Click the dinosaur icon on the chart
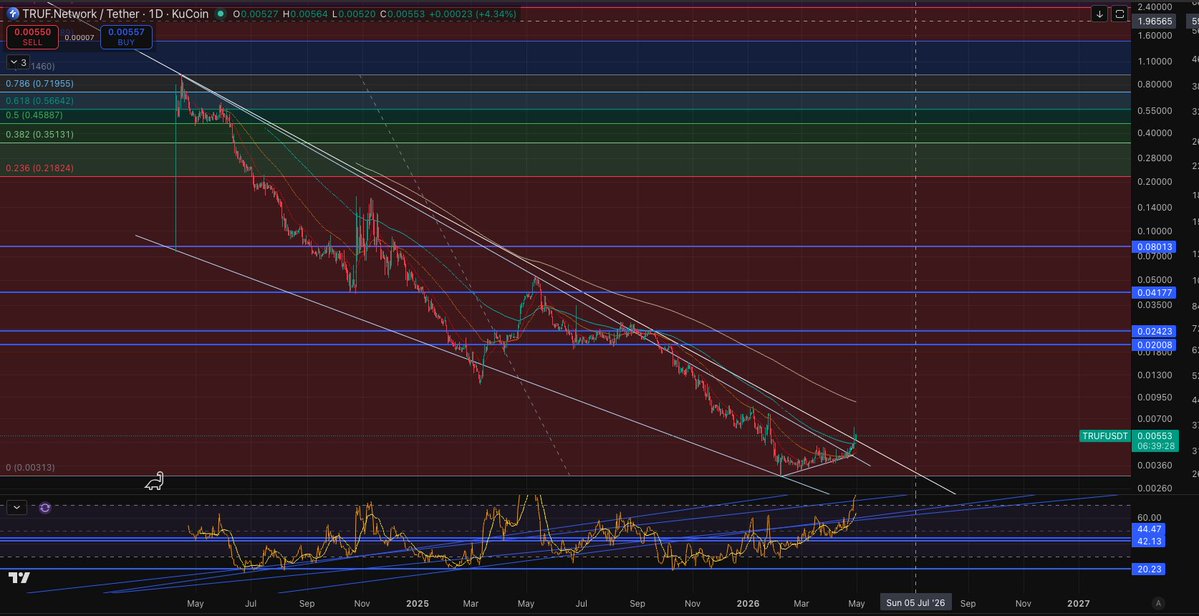Image resolution: width=1199 pixels, height=616 pixels. [155, 481]
